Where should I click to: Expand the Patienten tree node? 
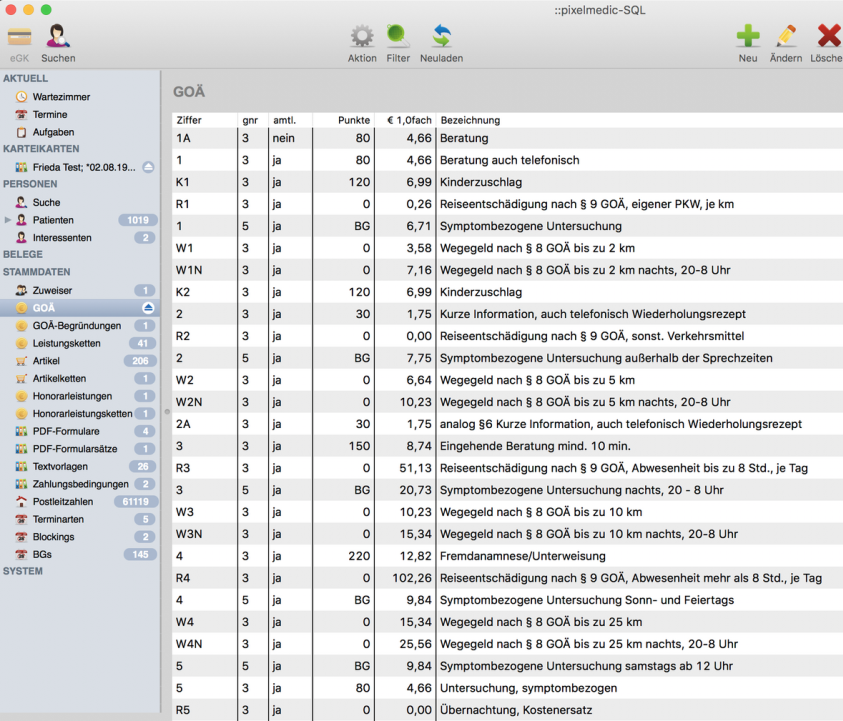(x=8, y=220)
